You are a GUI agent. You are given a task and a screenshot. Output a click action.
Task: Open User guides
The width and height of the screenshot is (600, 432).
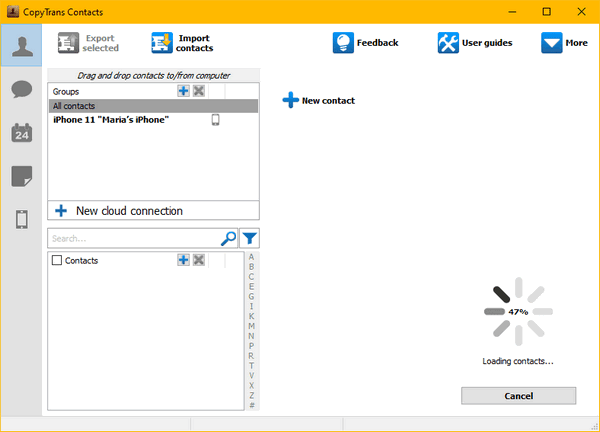[x=475, y=43]
